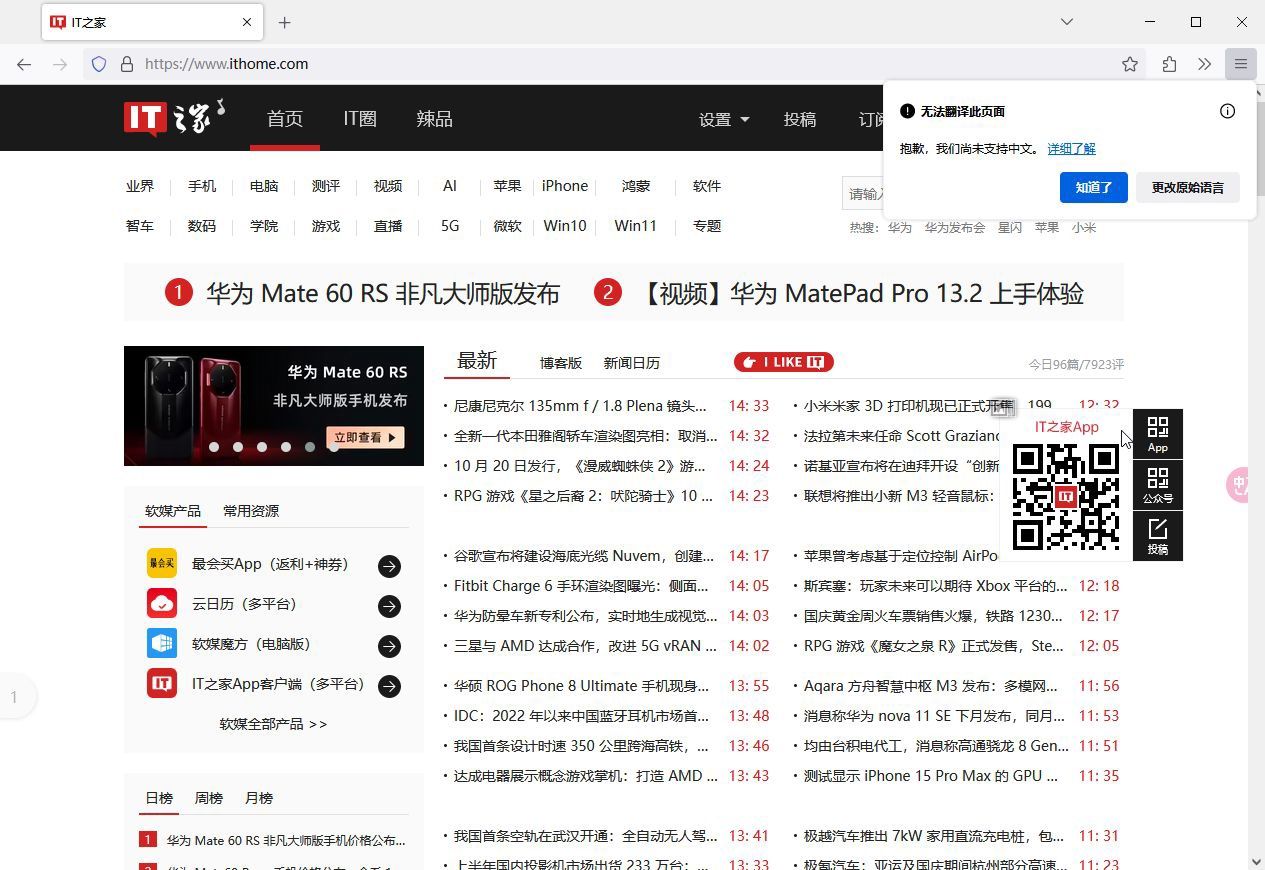Image resolution: width=1265 pixels, height=870 pixels.
Task: Open a new browser tab
Action: [285, 22]
